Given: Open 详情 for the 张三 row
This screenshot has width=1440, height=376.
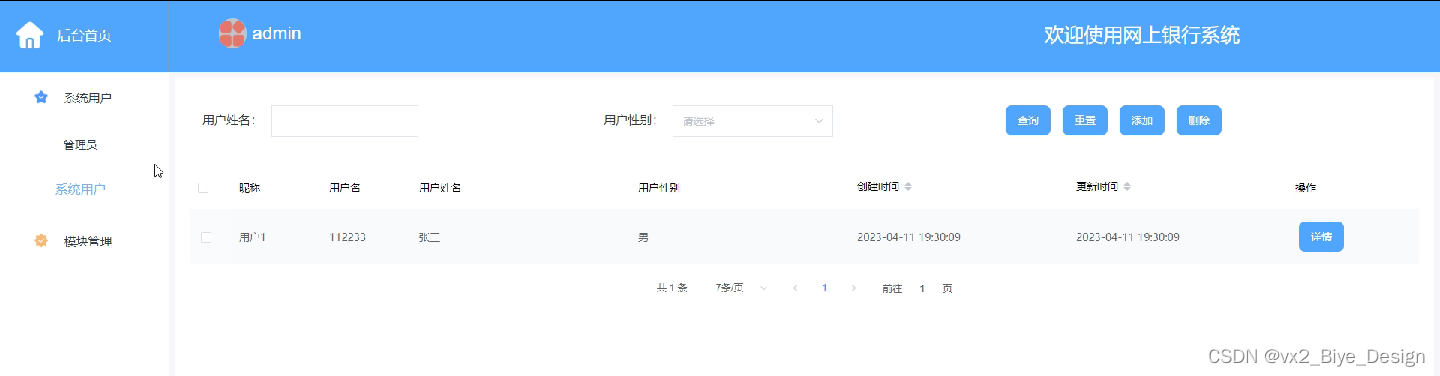Looking at the screenshot, I should [x=1321, y=237].
